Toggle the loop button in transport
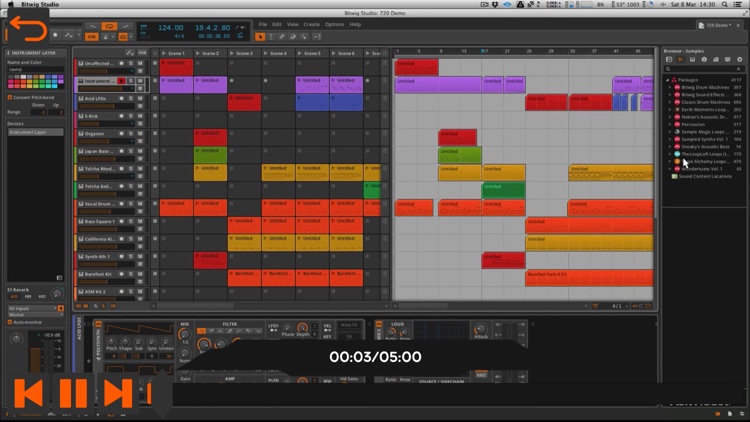 109,26
